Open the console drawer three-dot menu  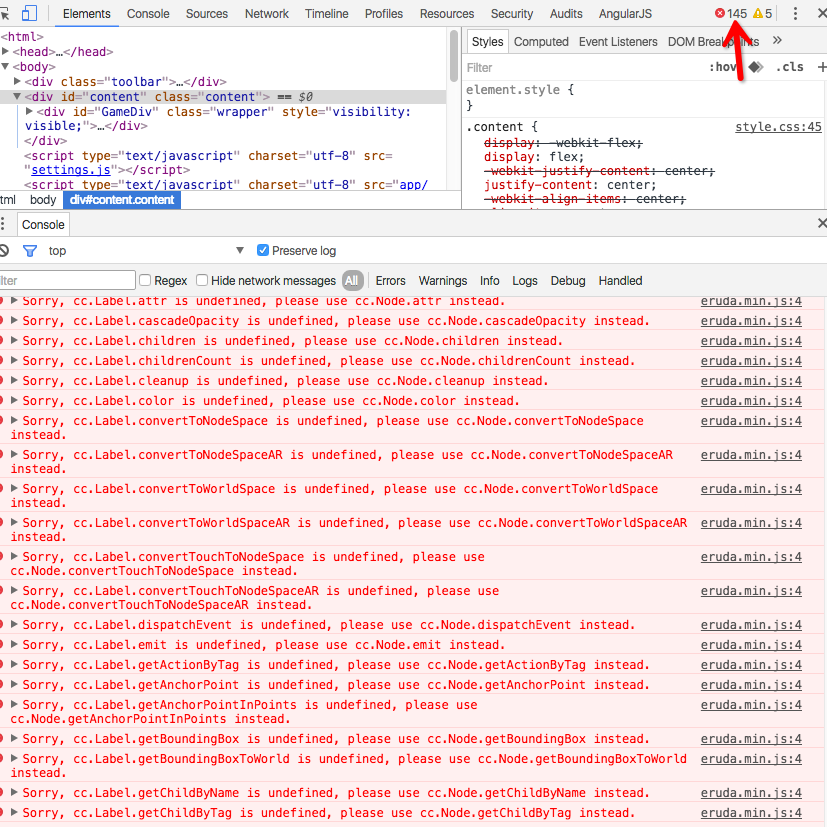click(x=3, y=224)
